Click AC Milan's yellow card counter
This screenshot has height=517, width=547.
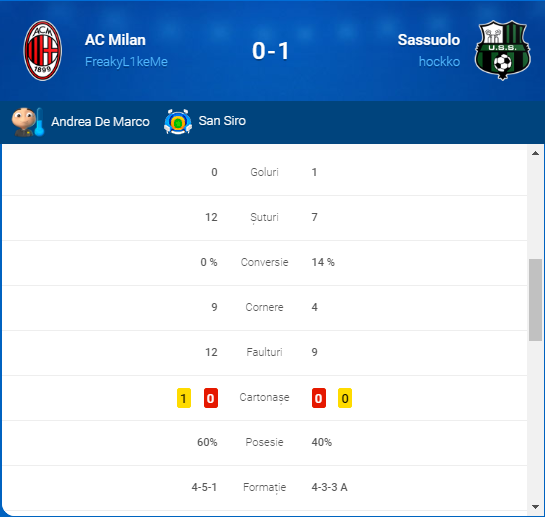point(184,398)
